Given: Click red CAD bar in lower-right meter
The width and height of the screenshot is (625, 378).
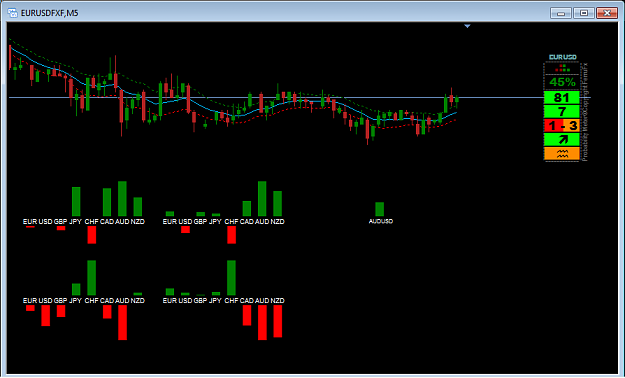Looking at the screenshot, I should pyautogui.click(x=247, y=315).
